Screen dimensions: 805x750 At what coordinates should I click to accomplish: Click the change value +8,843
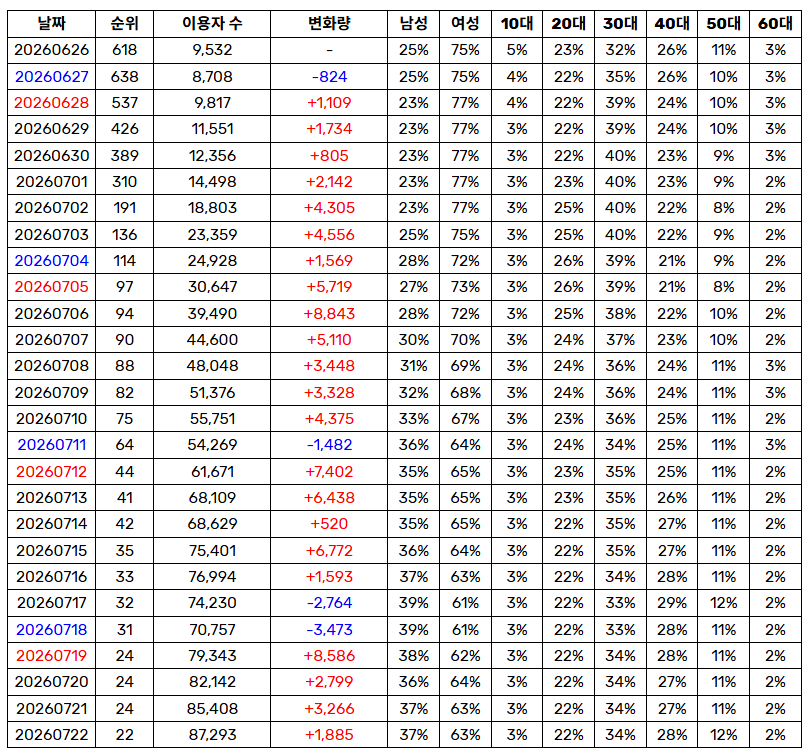click(x=329, y=314)
